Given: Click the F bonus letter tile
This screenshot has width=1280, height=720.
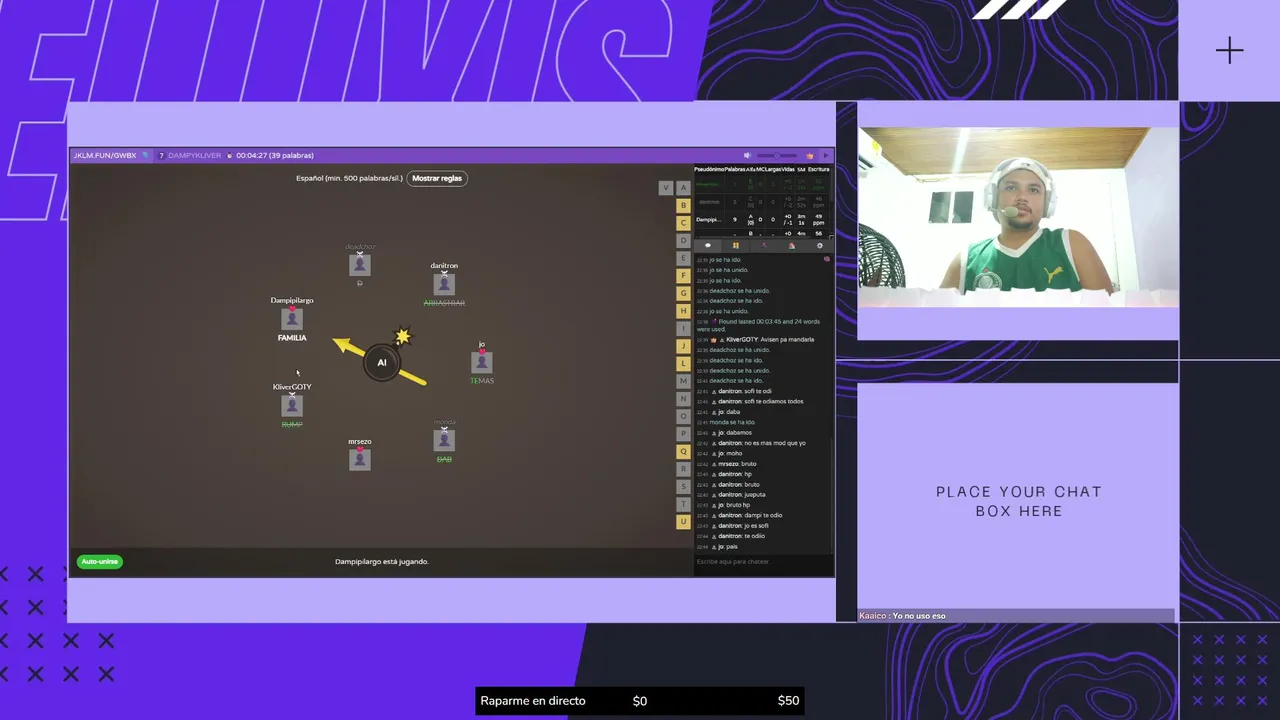Looking at the screenshot, I should 684,276.
